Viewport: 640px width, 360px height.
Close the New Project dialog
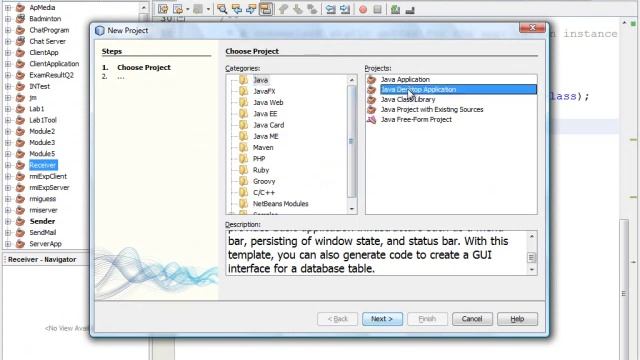pyautogui.click(x=532, y=28)
